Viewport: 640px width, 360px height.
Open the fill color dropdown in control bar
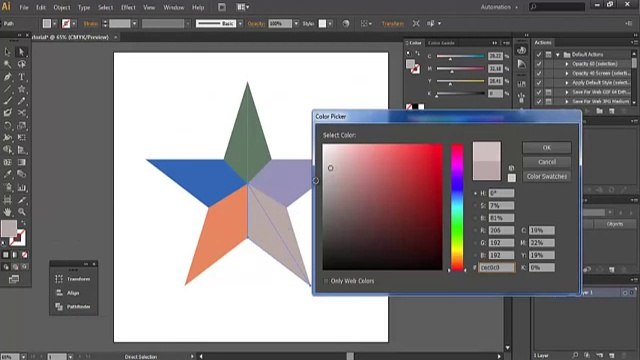point(55,24)
